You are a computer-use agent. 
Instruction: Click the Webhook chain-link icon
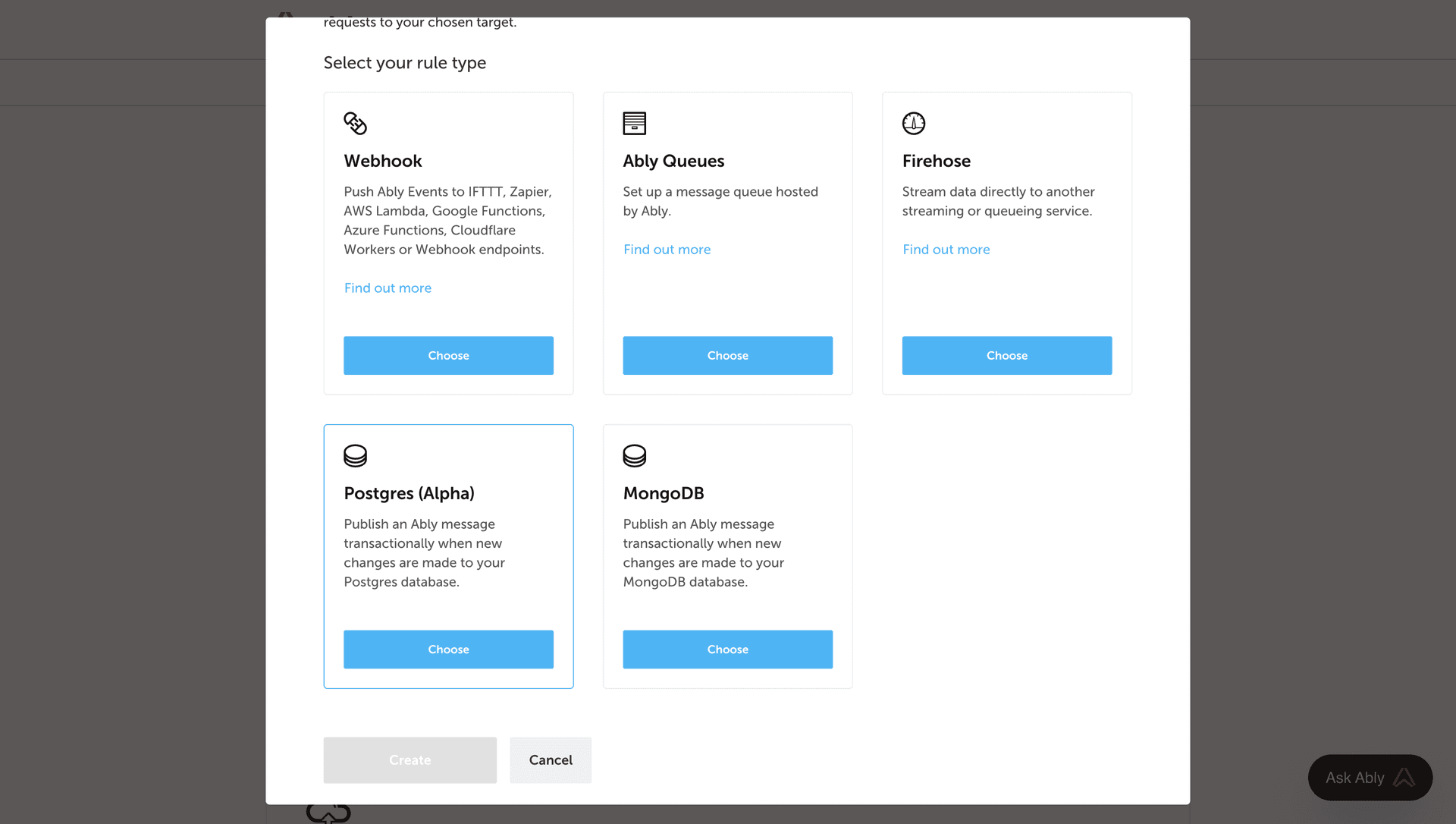tap(355, 123)
